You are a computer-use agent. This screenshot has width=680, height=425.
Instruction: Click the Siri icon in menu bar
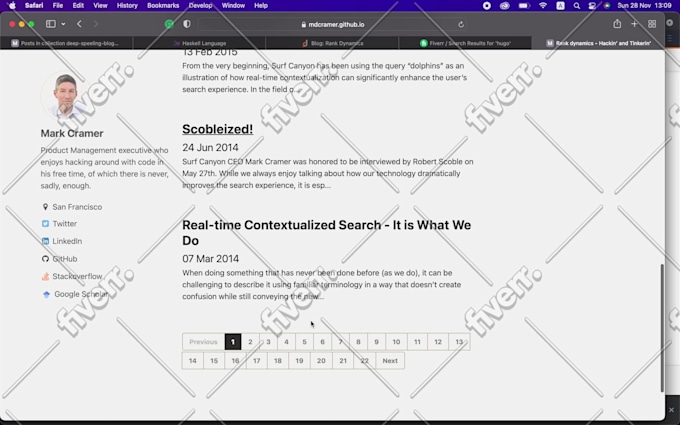[607, 6]
